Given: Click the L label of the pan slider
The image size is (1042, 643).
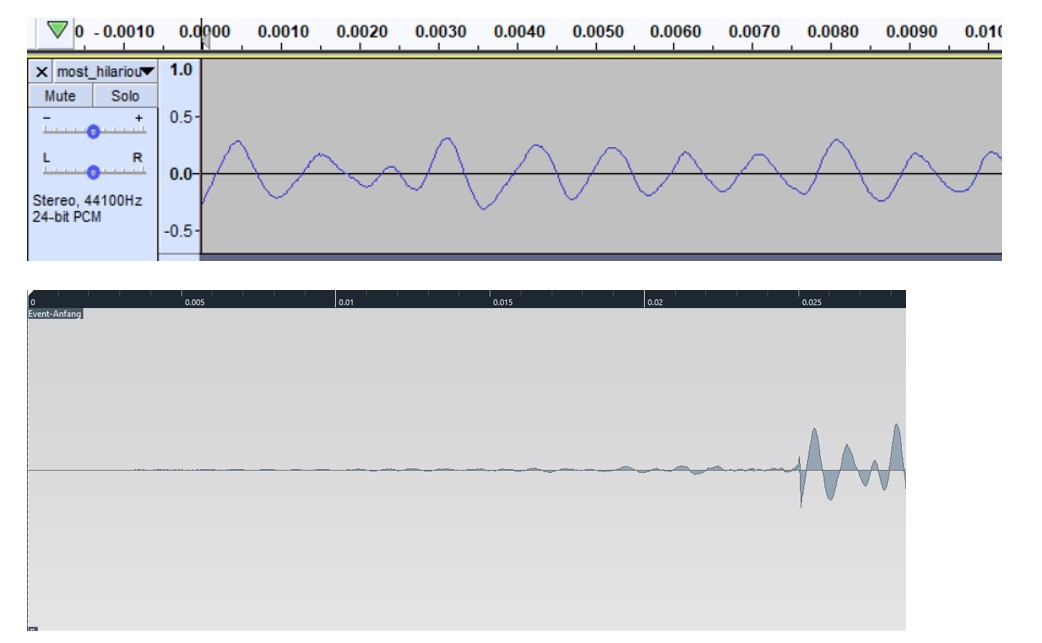Looking at the screenshot, I should (x=46, y=157).
